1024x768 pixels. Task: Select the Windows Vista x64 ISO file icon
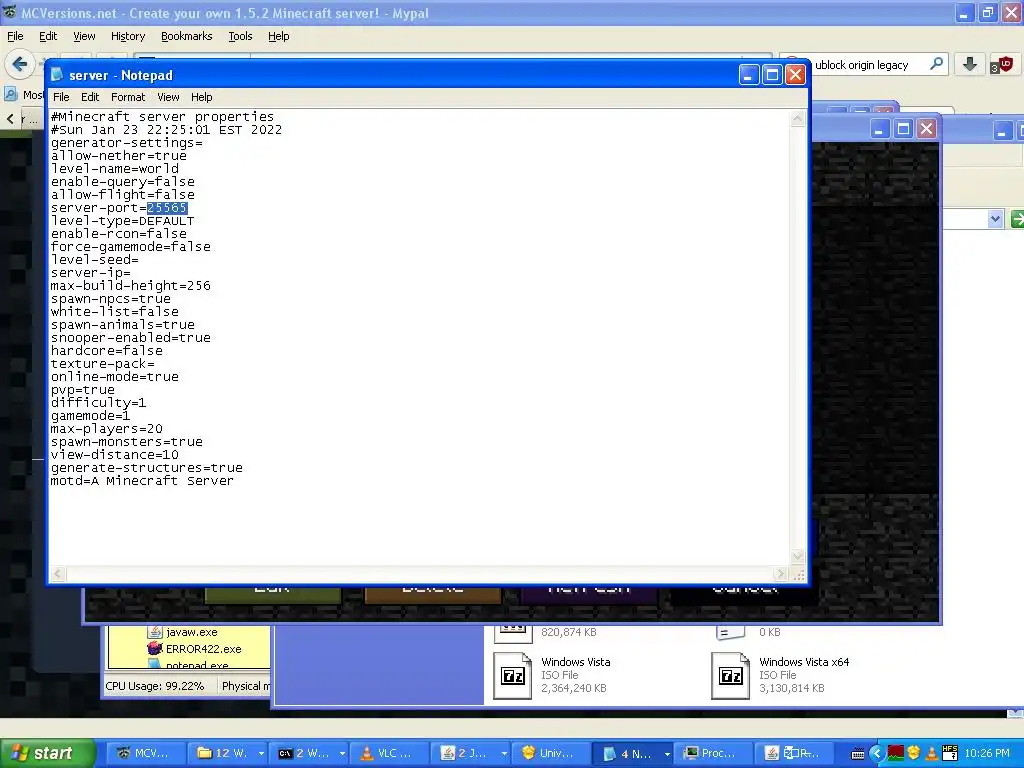coord(730,676)
